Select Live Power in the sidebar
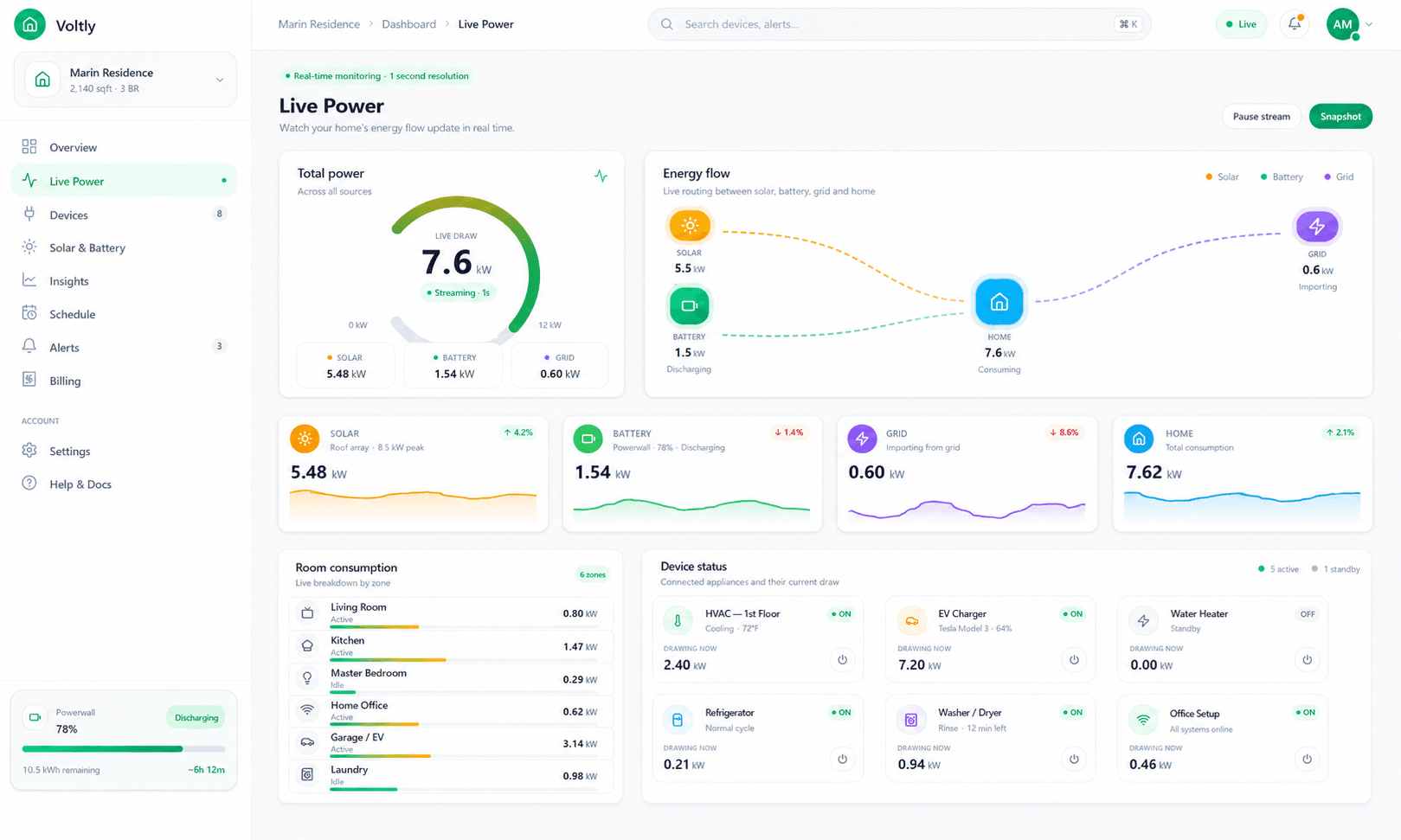 (124, 181)
